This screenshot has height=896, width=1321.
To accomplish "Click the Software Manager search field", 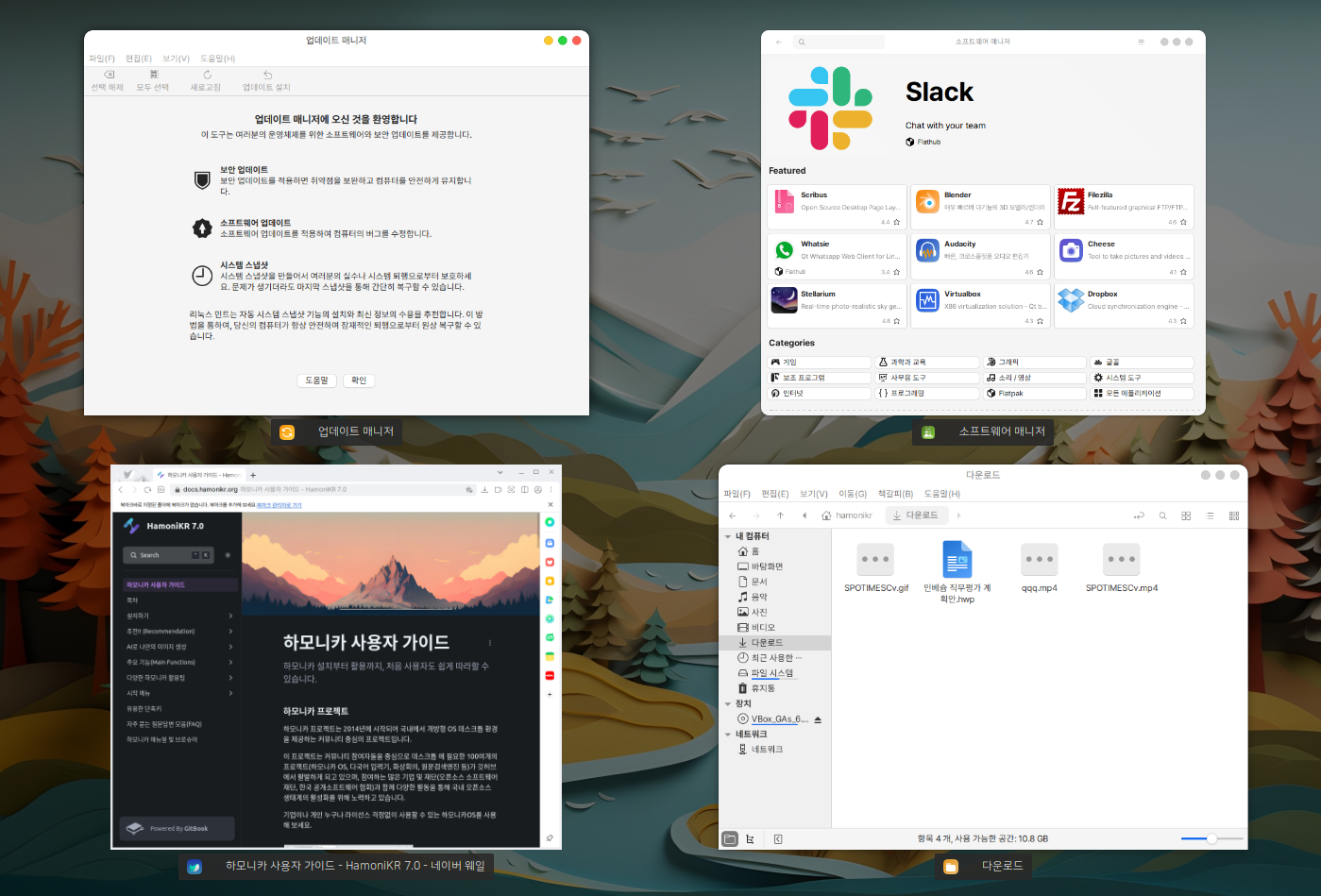I will 838,42.
